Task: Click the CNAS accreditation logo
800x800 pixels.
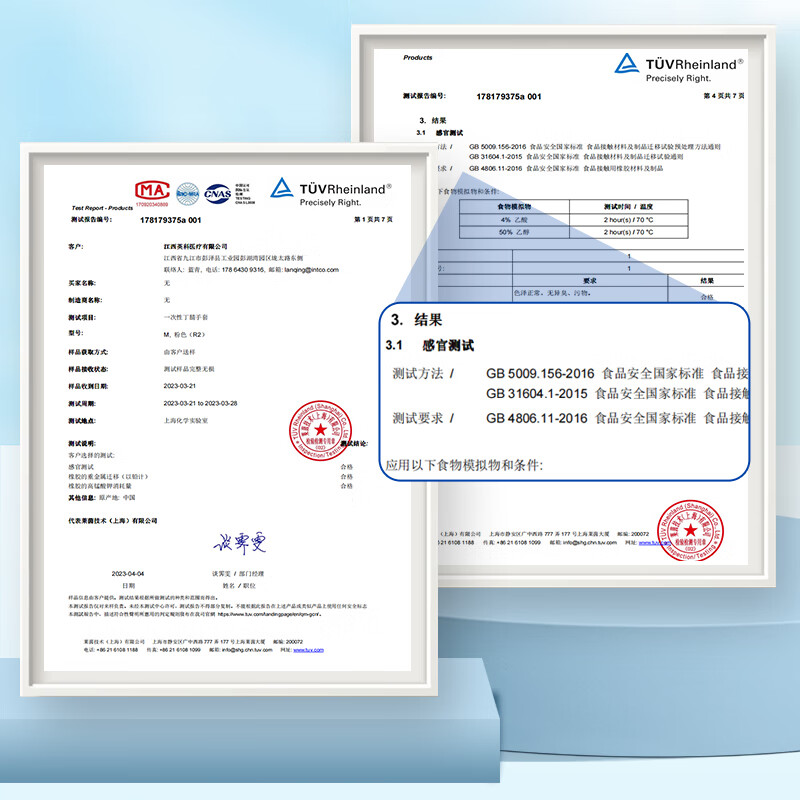Action: [x=217, y=192]
